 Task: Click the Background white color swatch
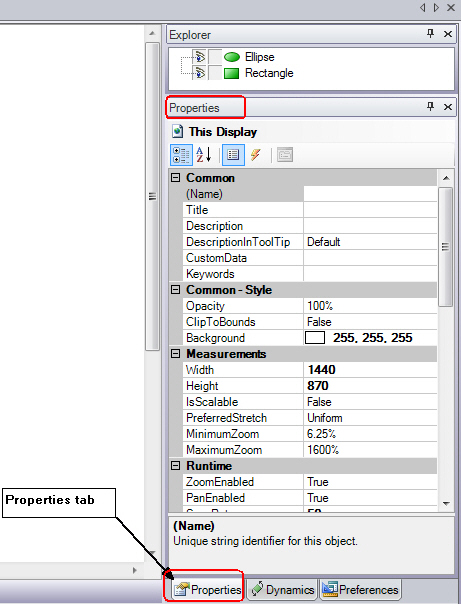(x=315, y=338)
